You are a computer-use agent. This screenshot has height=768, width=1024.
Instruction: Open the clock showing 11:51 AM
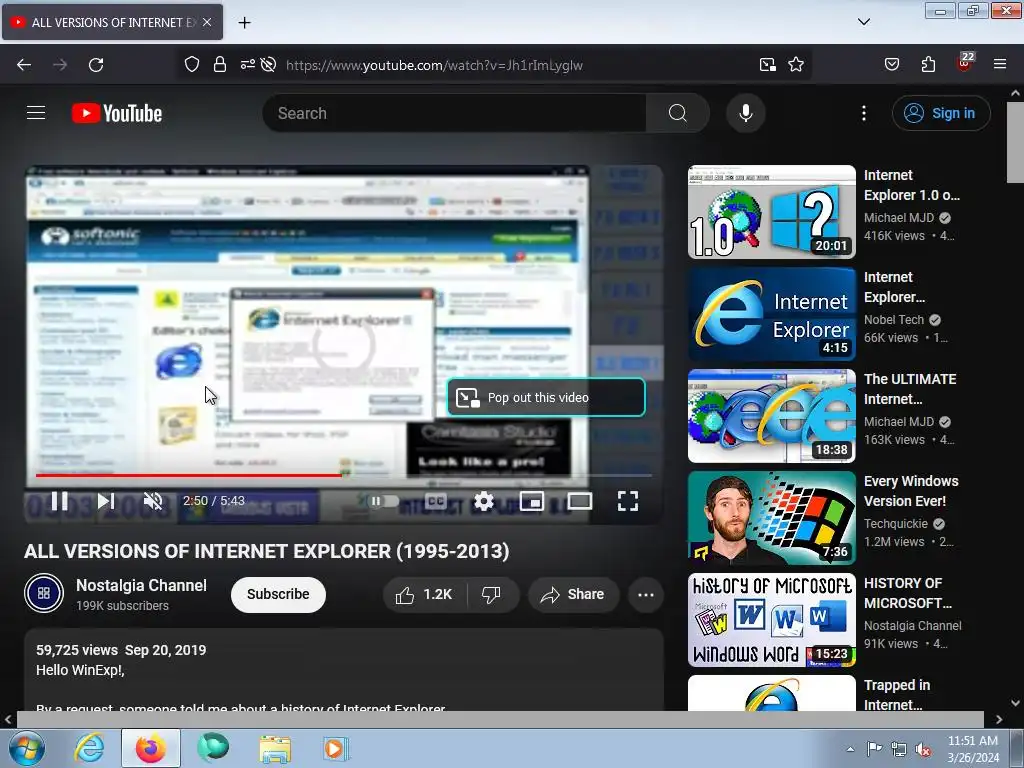point(973,748)
